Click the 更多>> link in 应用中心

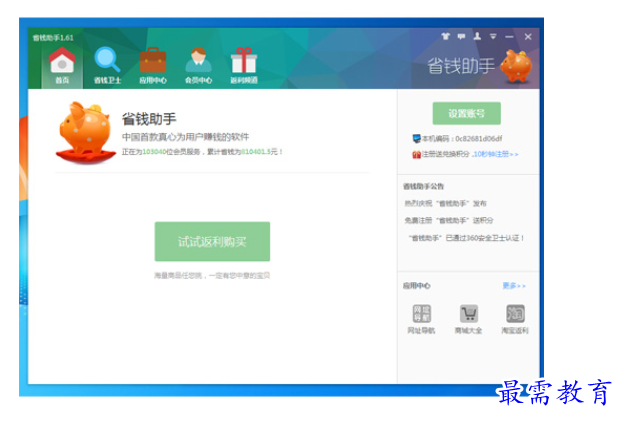coord(514,286)
